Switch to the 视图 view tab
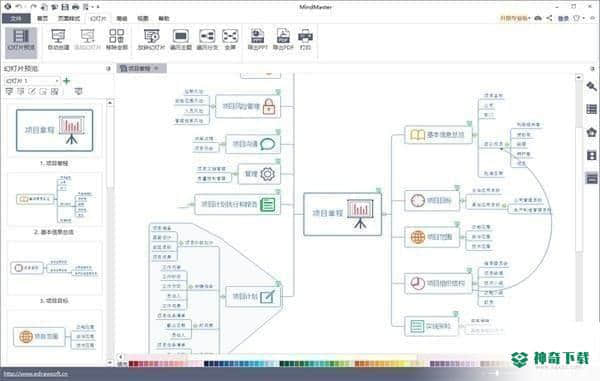The width and height of the screenshot is (600, 381). click(143, 18)
